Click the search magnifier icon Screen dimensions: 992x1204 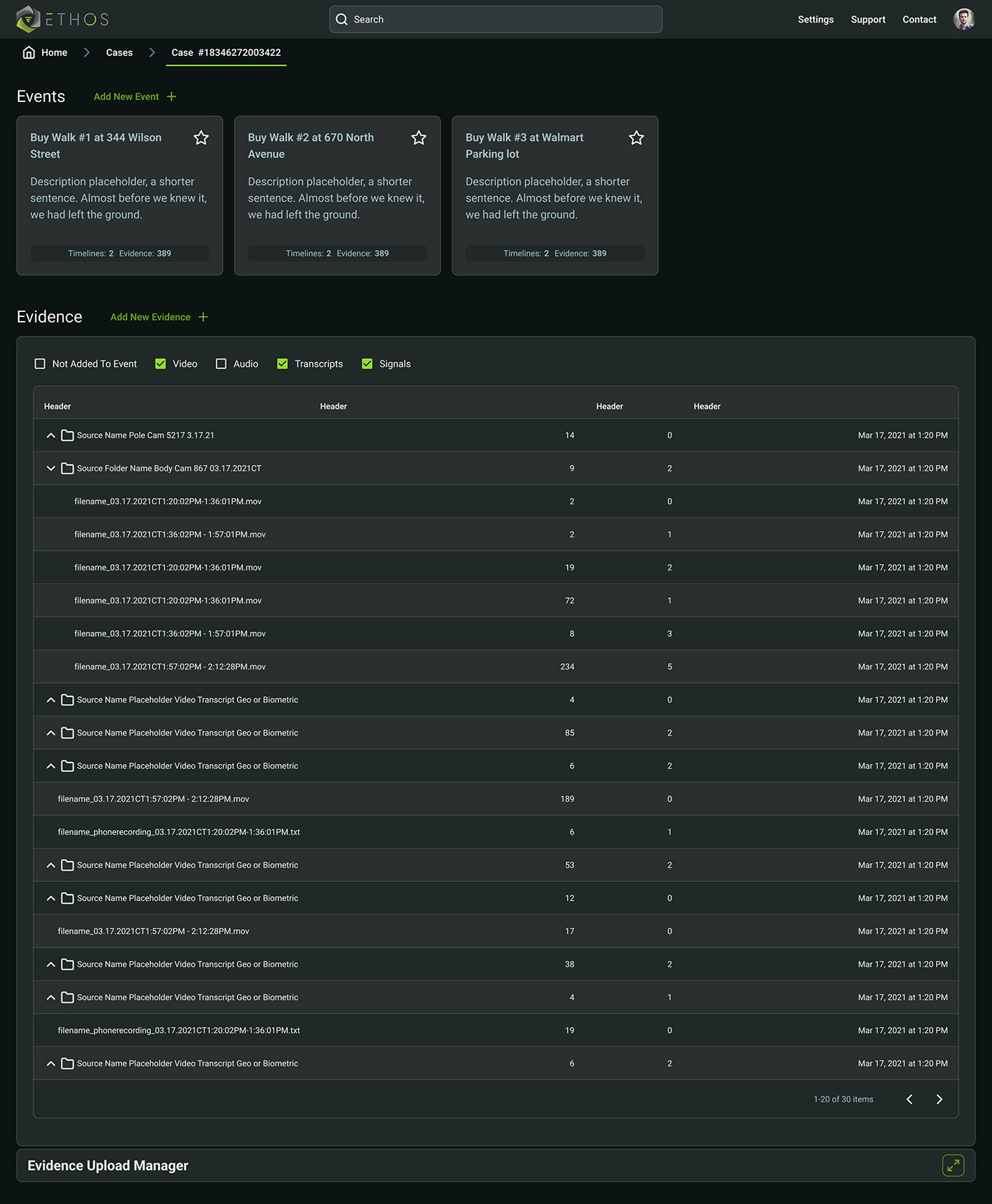coord(342,19)
